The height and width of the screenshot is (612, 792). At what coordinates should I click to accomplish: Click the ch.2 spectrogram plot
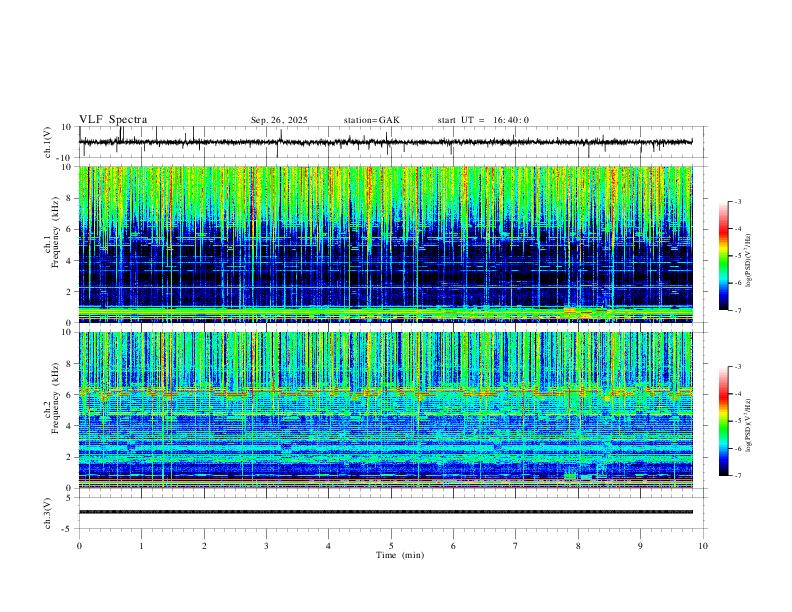click(x=385, y=410)
